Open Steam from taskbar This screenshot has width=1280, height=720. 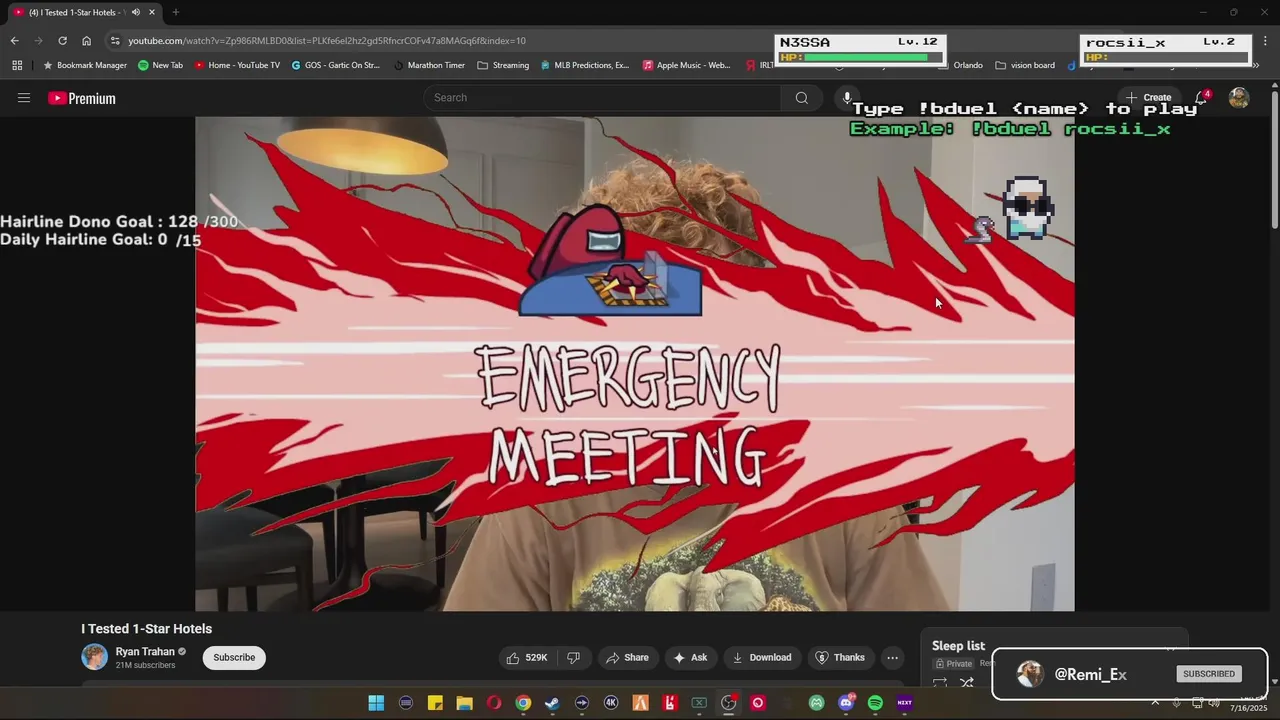click(552, 703)
